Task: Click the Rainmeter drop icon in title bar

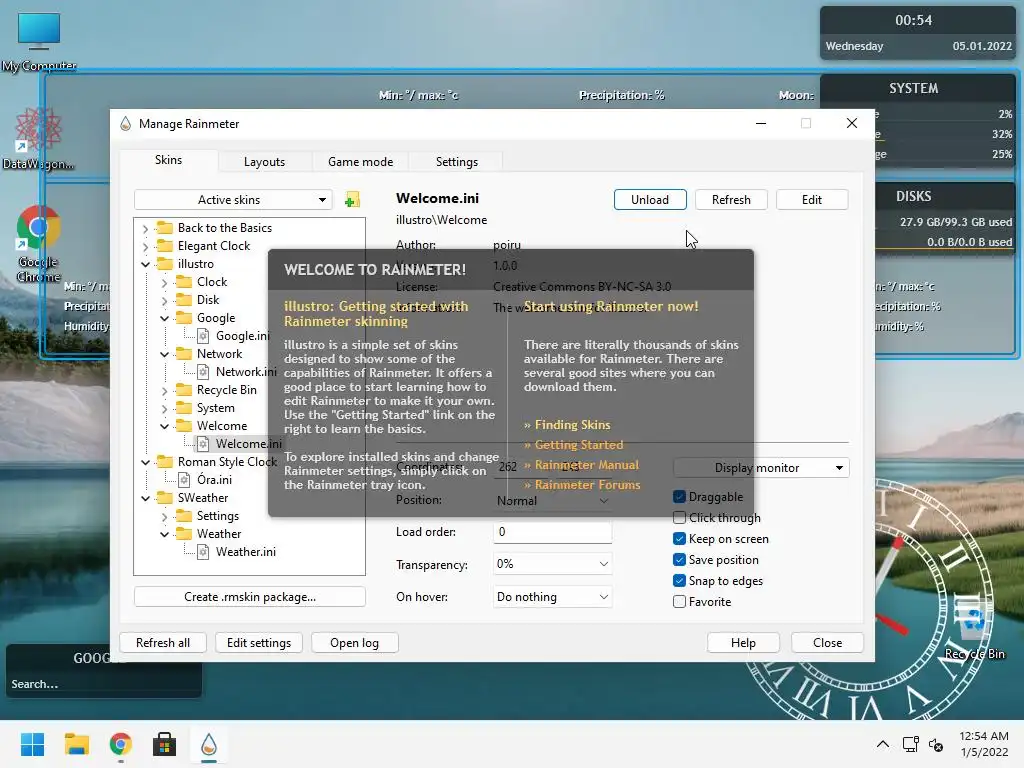Action: tap(125, 123)
